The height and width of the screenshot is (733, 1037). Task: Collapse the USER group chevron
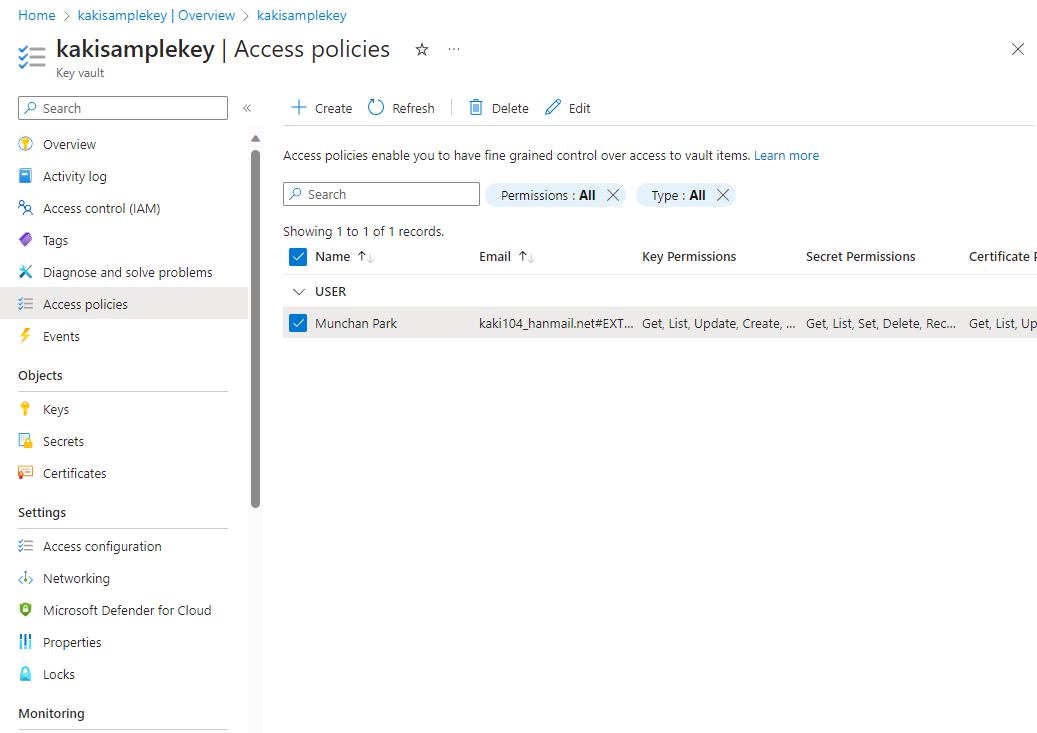pyautogui.click(x=299, y=292)
